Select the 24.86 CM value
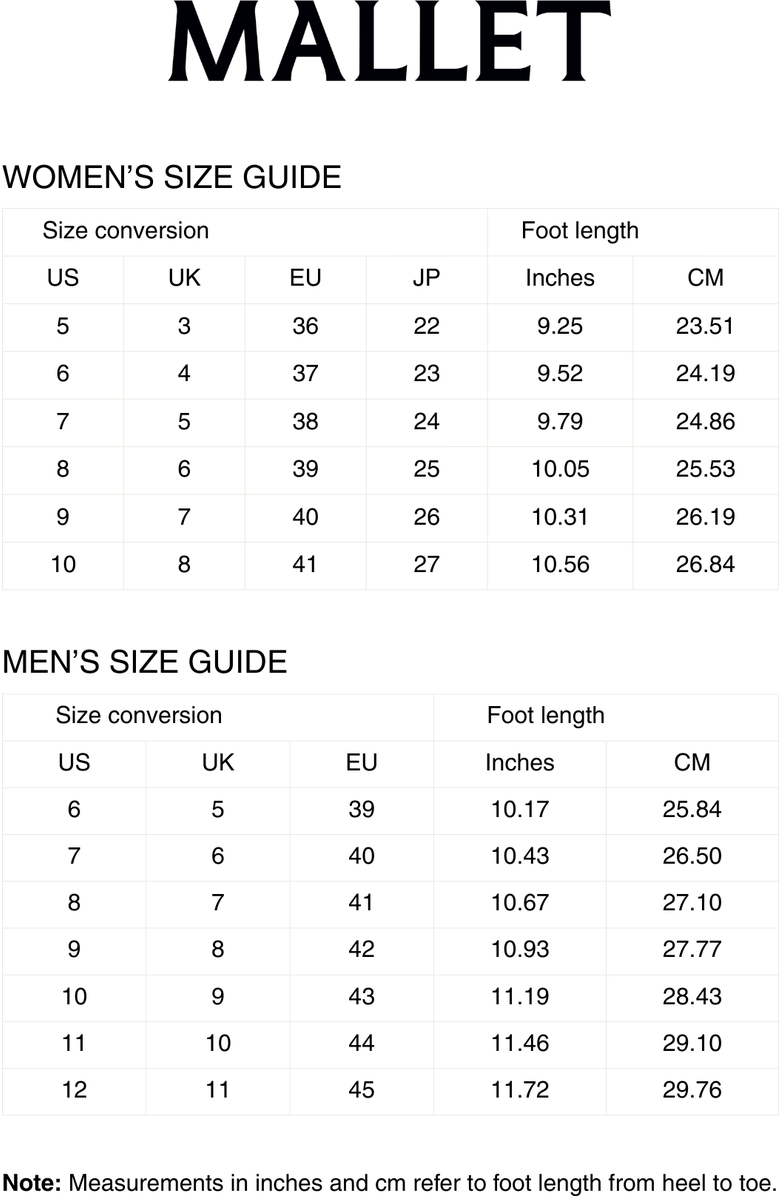 [x=705, y=421]
